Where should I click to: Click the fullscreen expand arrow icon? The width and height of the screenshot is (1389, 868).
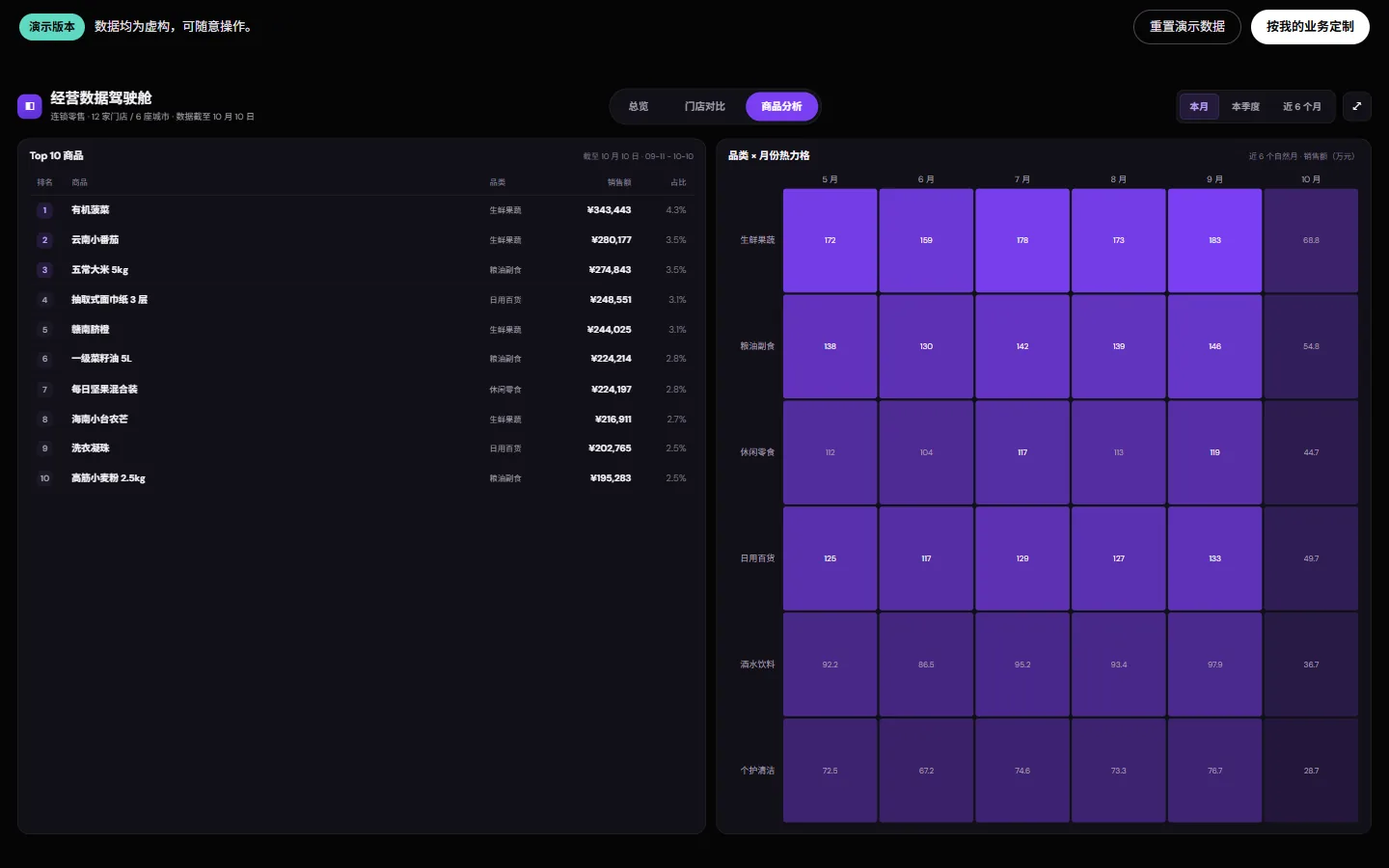(x=1357, y=106)
